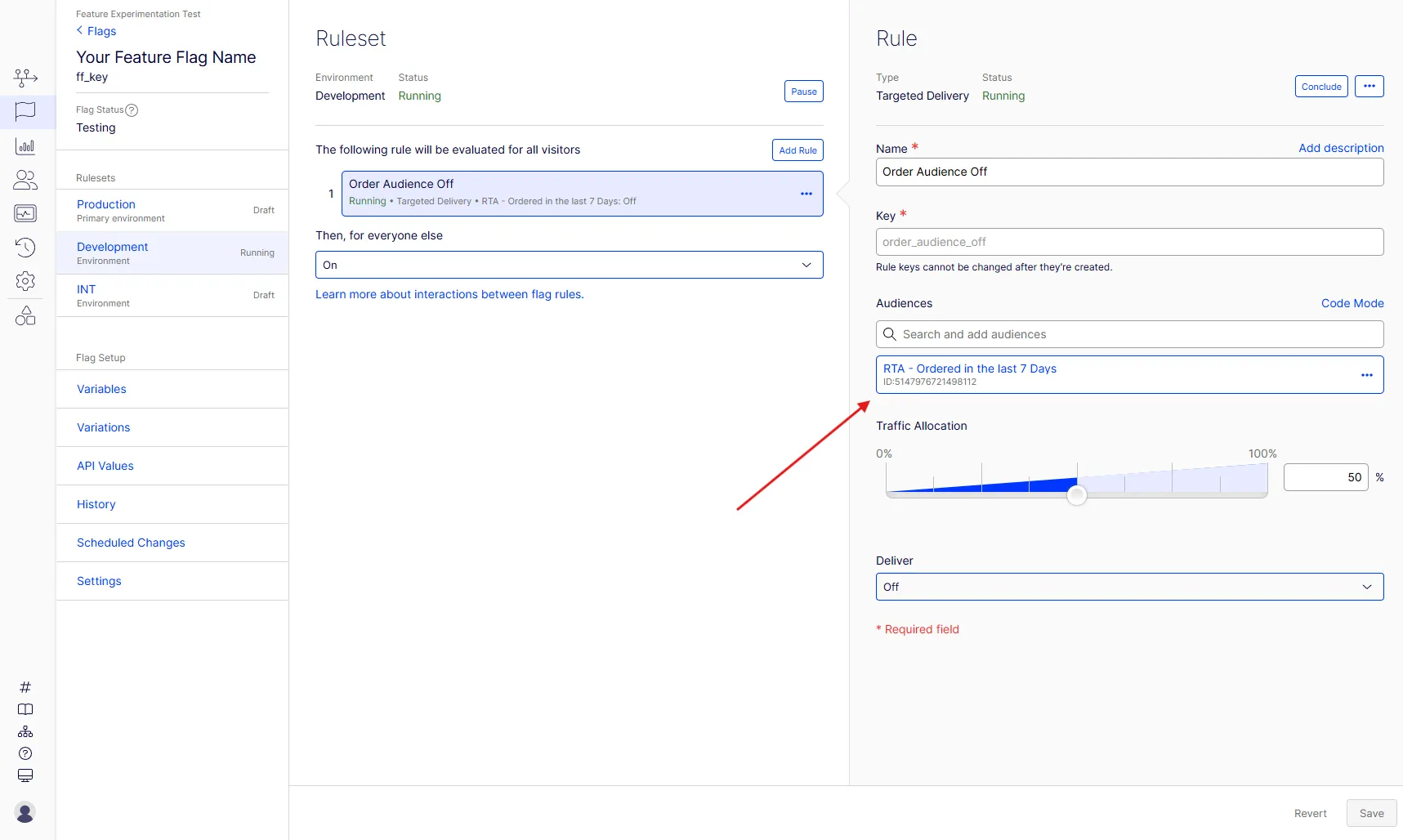The height and width of the screenshot is (840, 1403).
Task: Select the Order Audience Off rule card
Action: pos(582,194)
